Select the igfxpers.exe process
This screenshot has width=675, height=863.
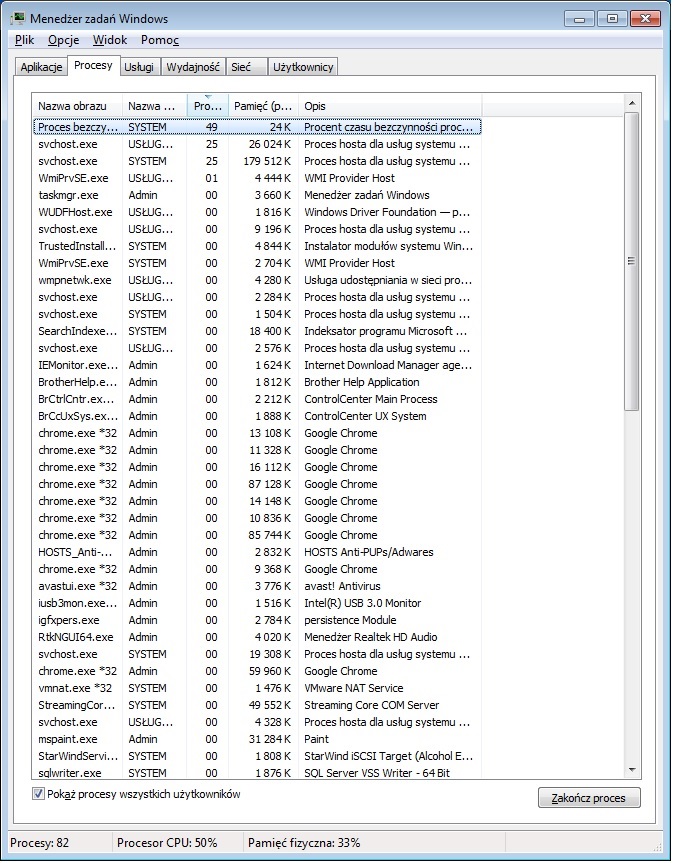[x=257, y=620]
